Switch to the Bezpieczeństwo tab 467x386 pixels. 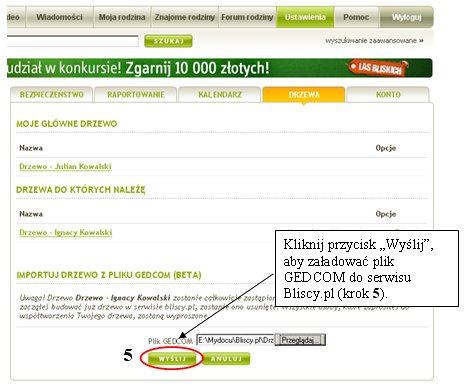click(52, 95)
